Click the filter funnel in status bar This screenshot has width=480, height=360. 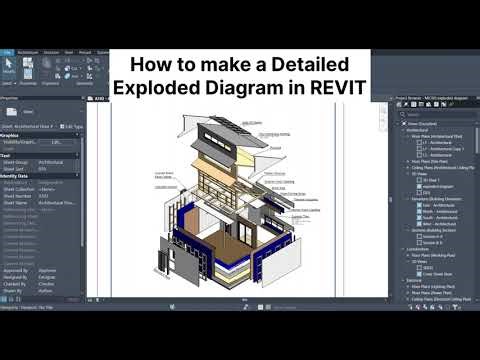tap(455, 307)
